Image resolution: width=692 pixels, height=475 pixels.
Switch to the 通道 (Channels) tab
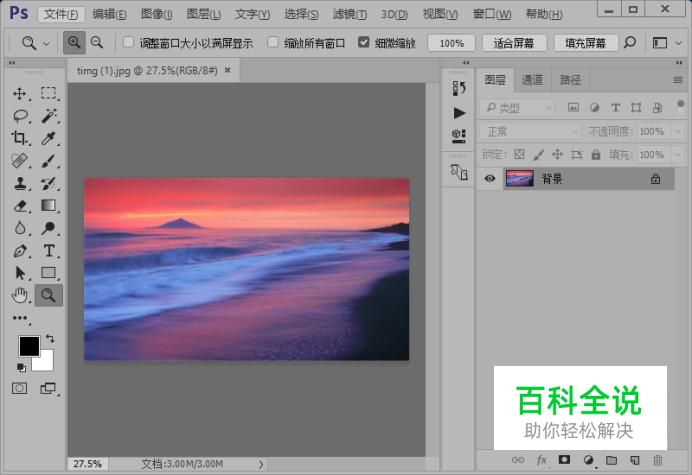click(x=532, y=80)
